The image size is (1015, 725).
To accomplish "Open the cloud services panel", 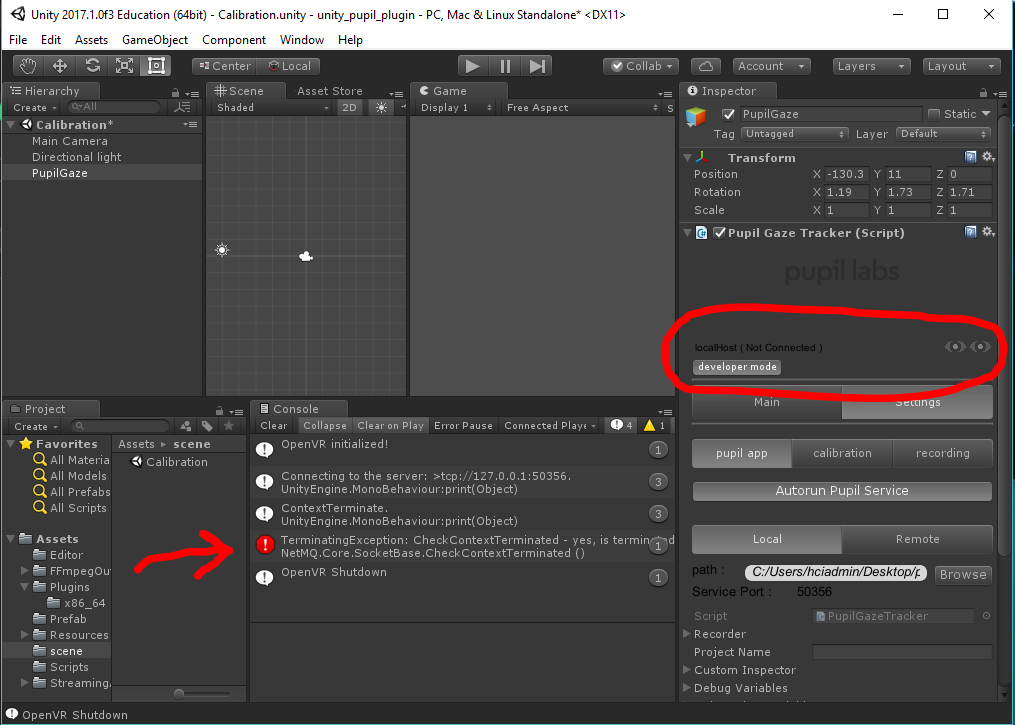I will pos(706,66).
